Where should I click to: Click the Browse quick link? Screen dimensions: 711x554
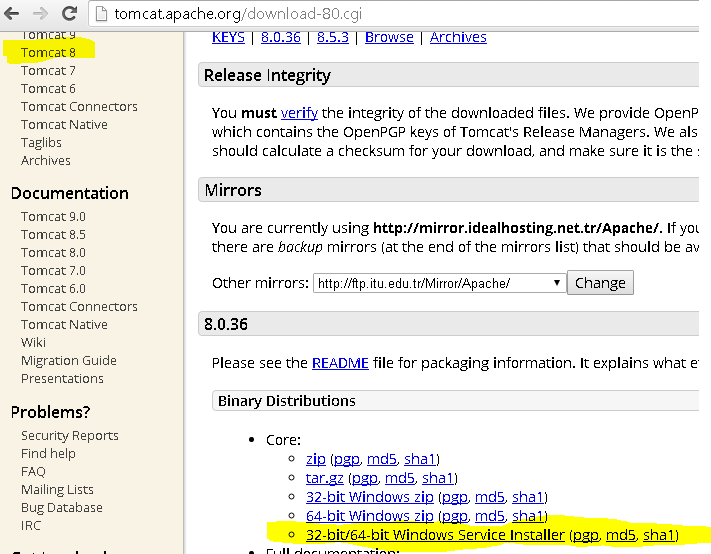[x=389, y=37]
